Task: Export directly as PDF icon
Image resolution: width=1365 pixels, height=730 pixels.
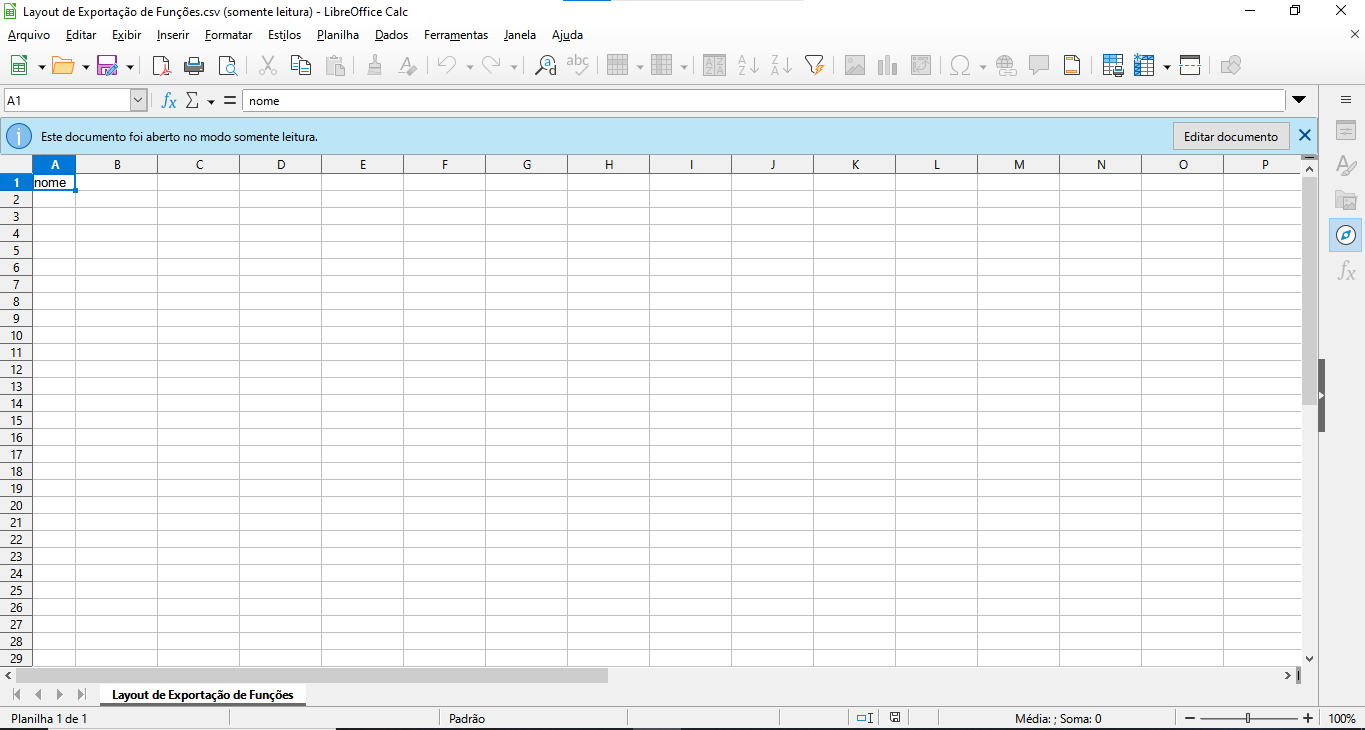Action: click(161, 66)
